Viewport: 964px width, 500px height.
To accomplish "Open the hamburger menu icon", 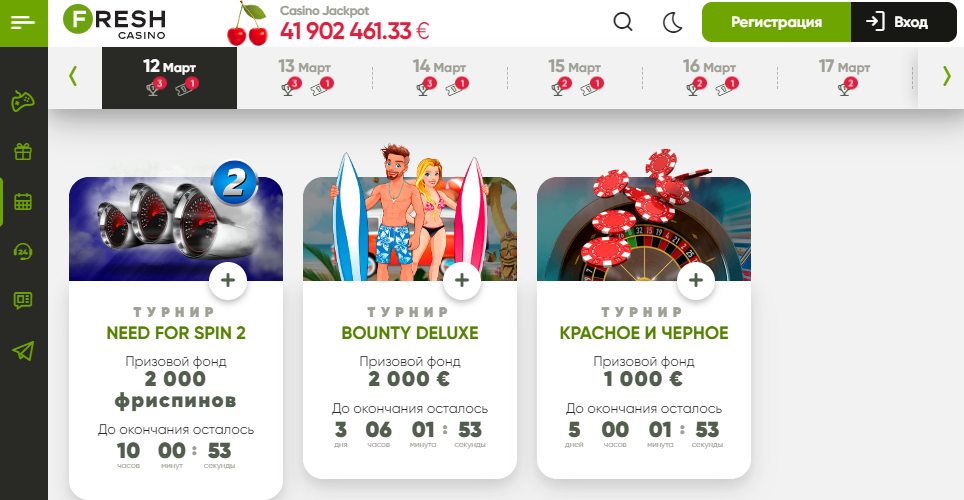I will 23,23.
